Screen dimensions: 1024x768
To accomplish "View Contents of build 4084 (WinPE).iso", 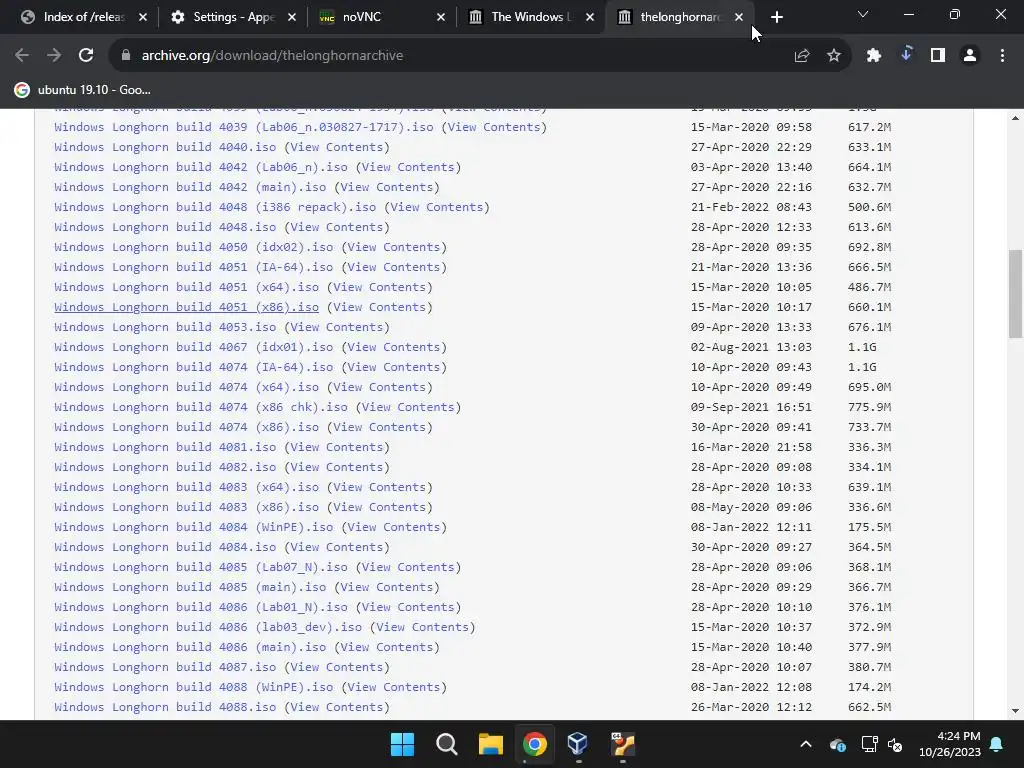I will pos(394,527).
